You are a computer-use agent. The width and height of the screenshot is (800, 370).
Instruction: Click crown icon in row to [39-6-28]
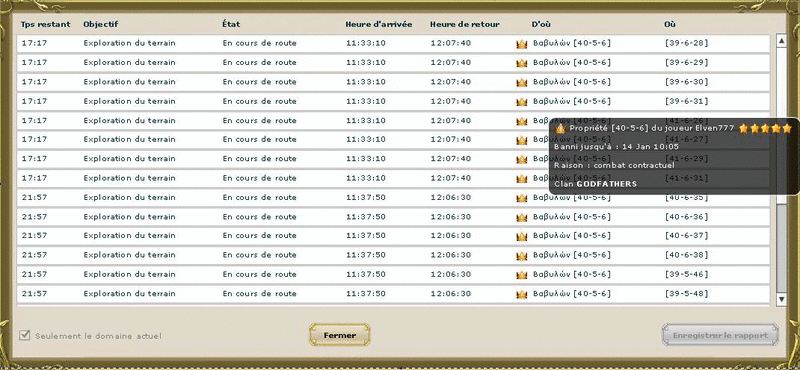pyautogui.click(x=521, y=44)
